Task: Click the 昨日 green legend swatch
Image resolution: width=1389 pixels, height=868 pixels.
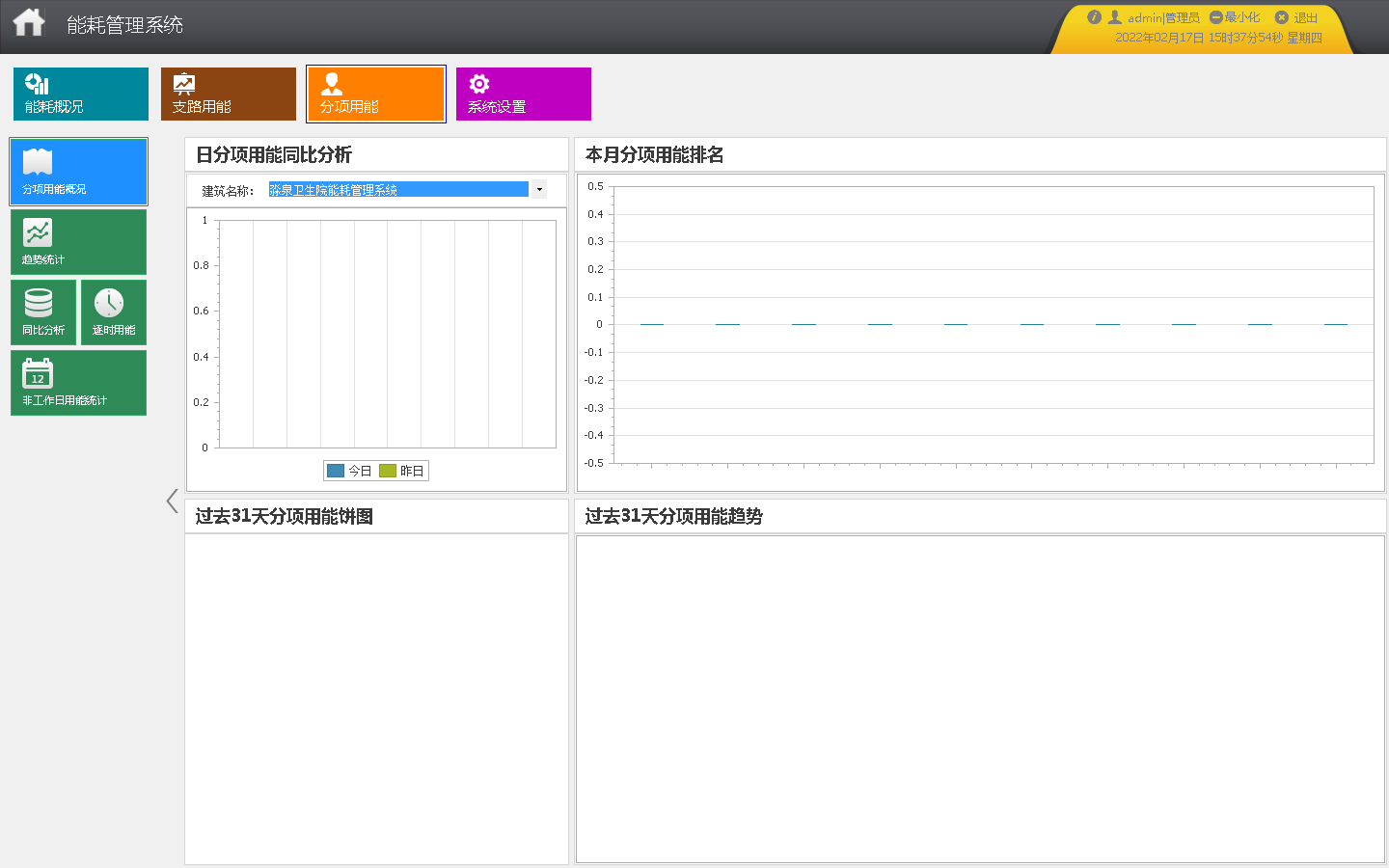Action: click(388, 471)
